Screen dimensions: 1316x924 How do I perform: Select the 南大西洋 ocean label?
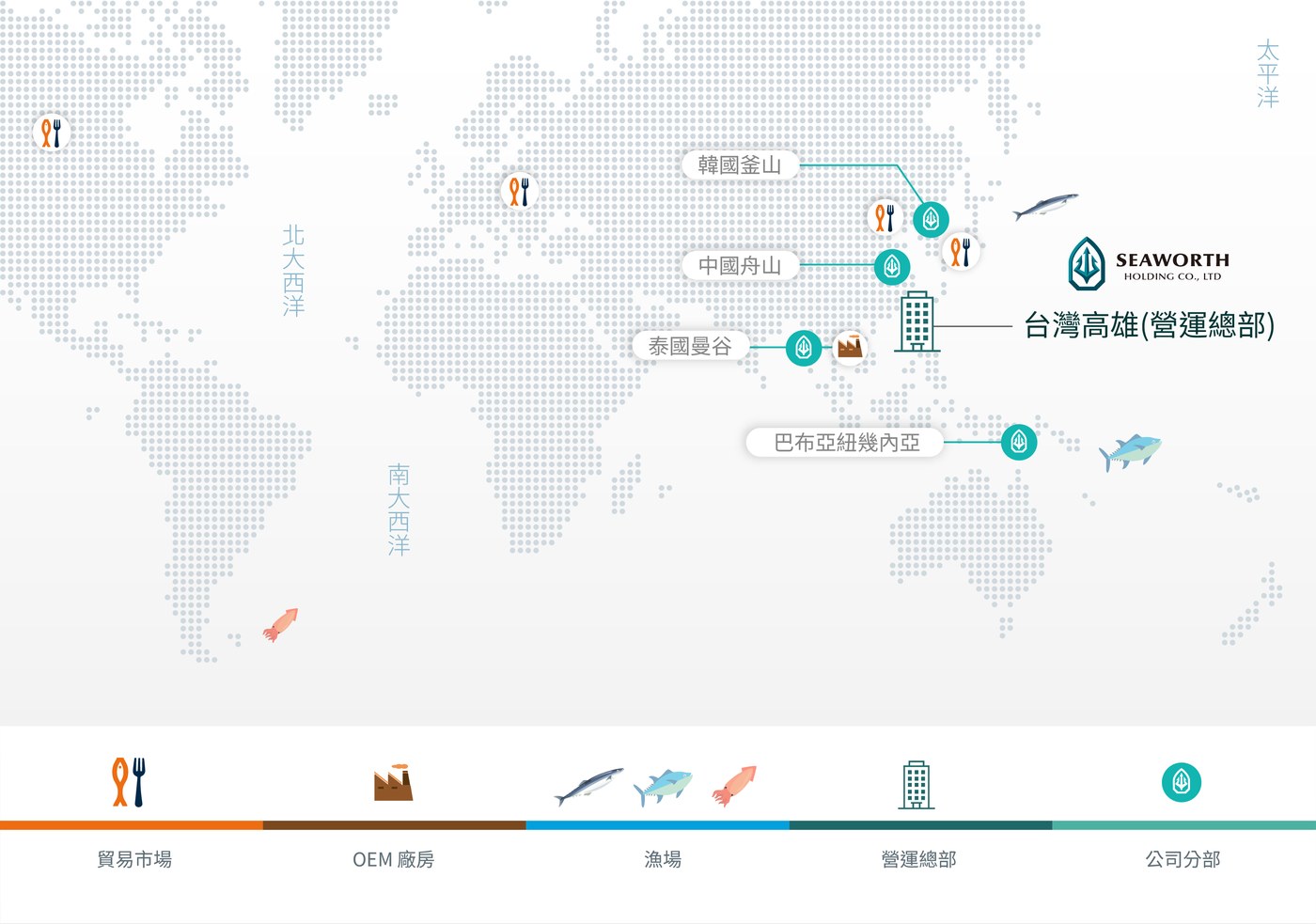point(399,509)
